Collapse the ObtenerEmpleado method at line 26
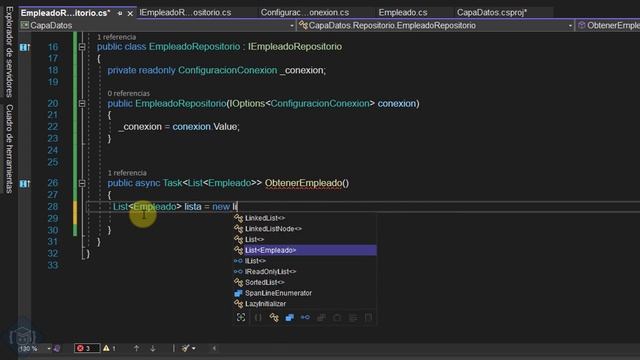Image resolution: width=640 pixels, height=360 pixels. [82, 183]
